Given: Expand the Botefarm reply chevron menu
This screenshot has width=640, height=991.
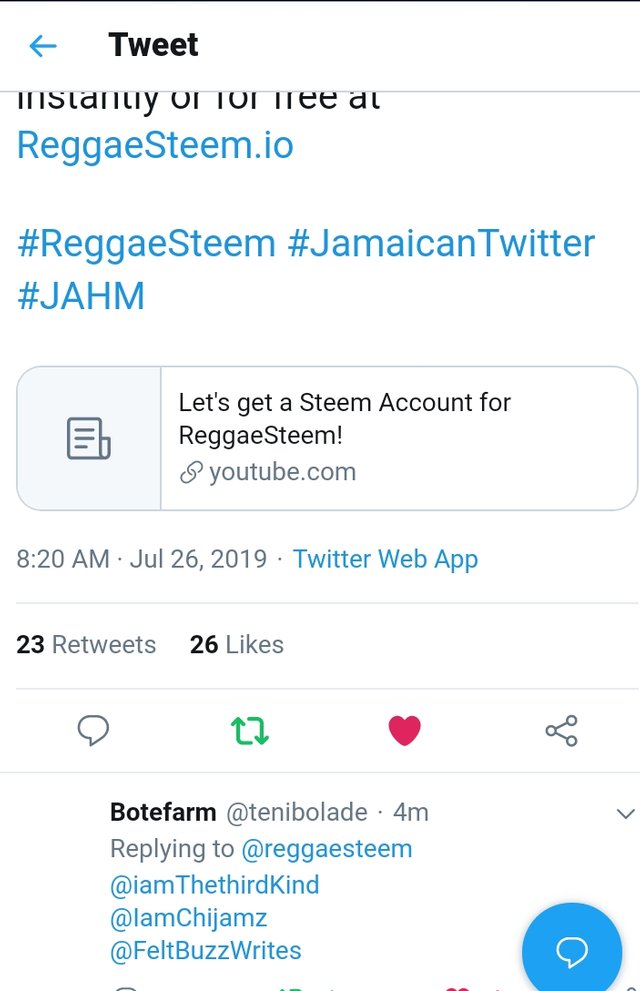Looking at the screenshot, I should [x=625, y=813].
